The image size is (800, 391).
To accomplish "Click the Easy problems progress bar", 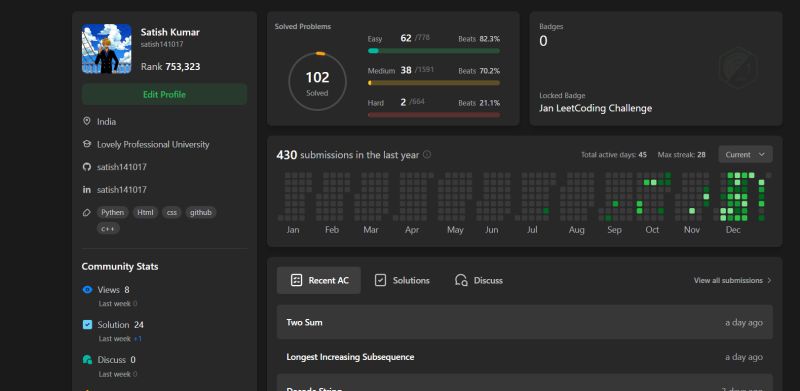I will pyautogui.click(x=434, y=51).
